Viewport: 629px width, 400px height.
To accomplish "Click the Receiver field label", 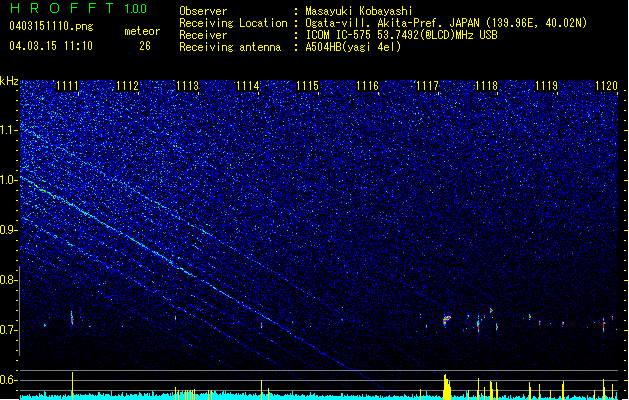I will [x=203, y=35].
